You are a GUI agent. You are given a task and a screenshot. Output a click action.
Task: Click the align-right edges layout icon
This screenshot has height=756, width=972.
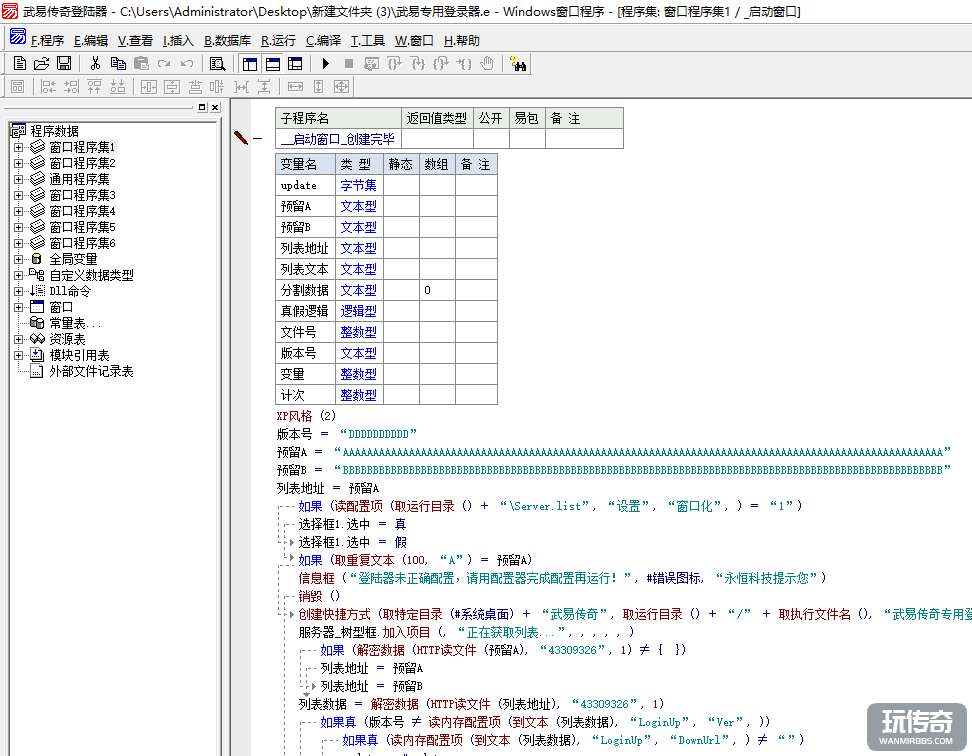tap(71, 87)
